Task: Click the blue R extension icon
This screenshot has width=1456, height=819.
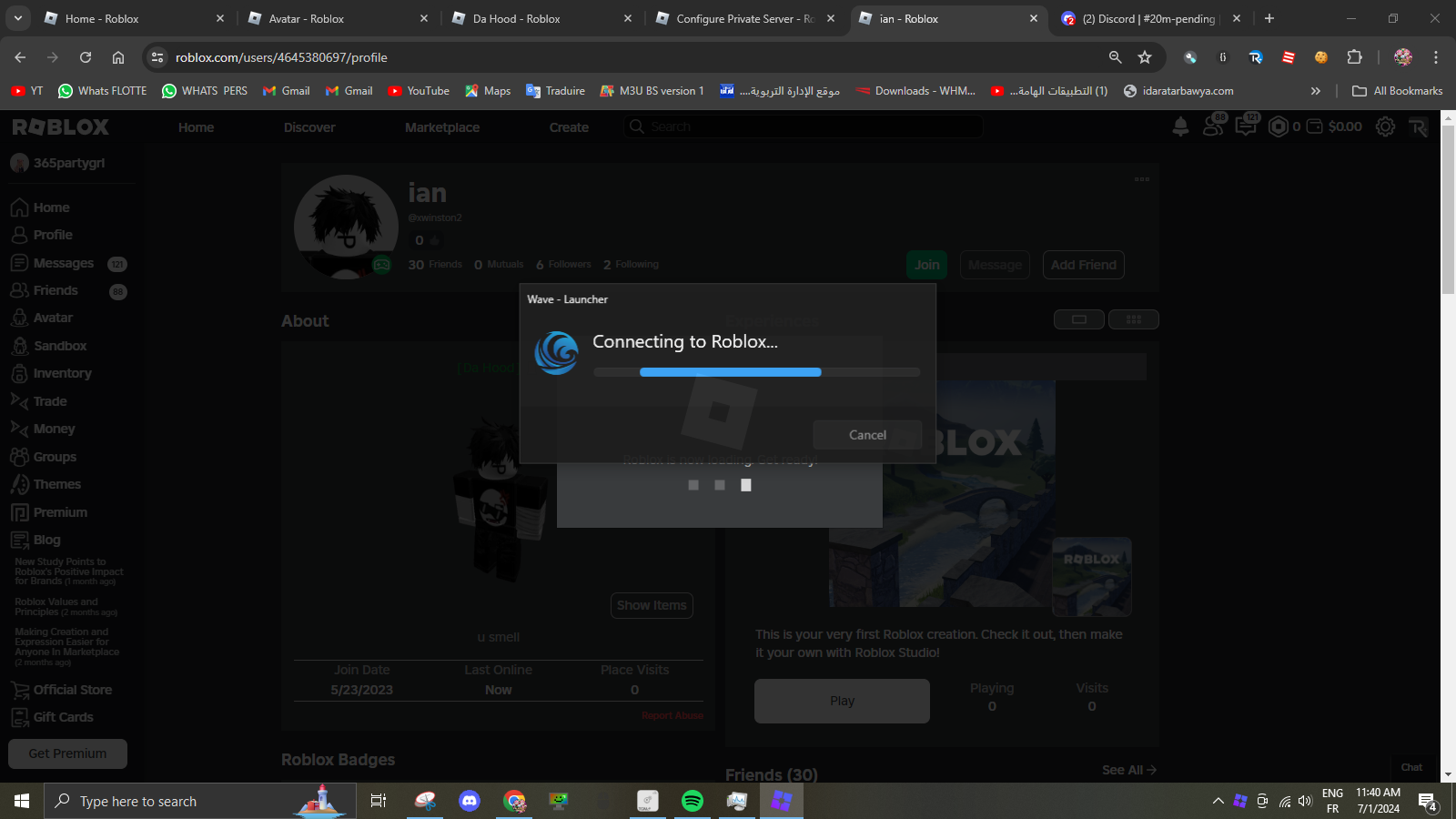Action: 1256,57
